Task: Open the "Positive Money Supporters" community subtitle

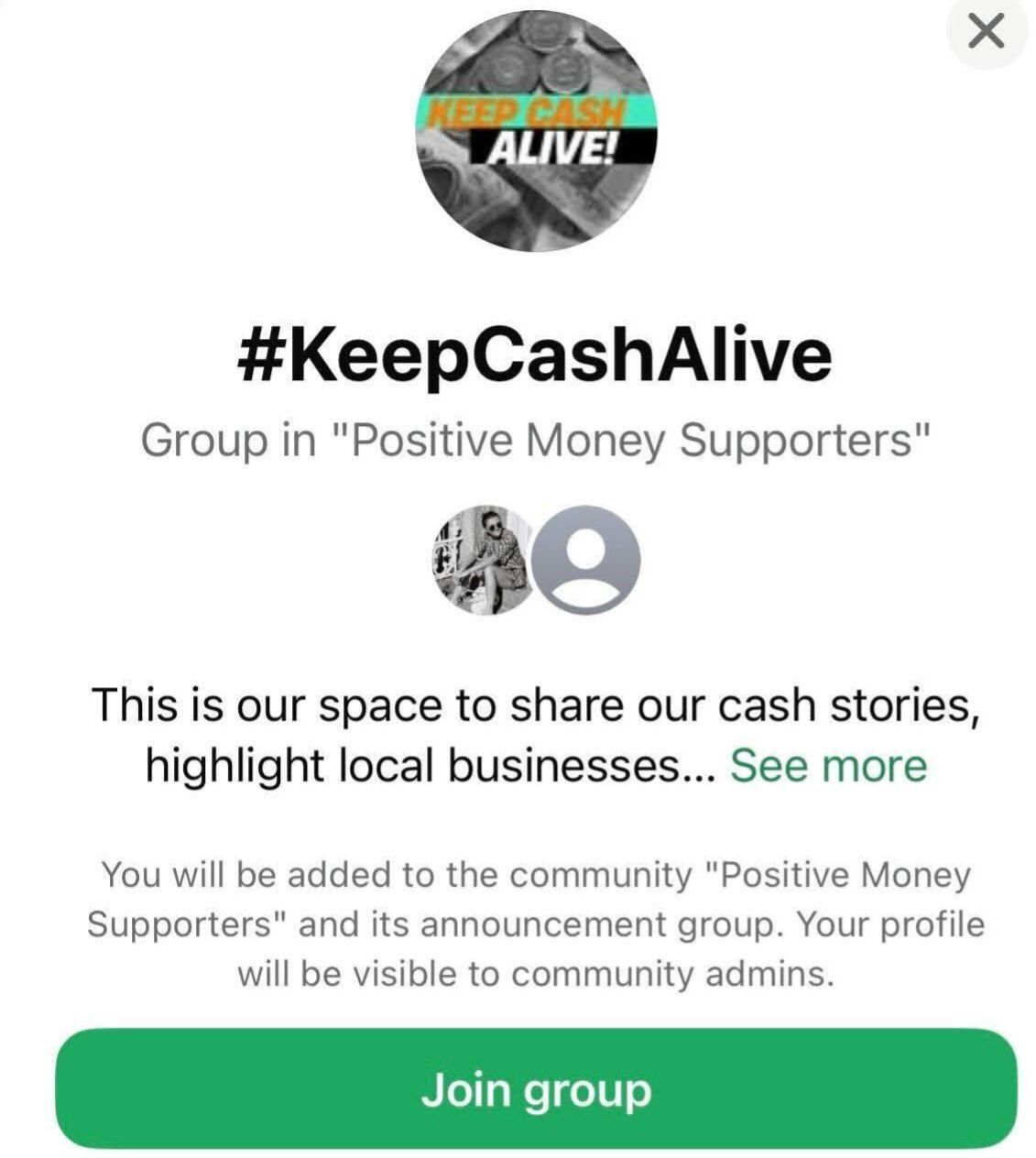Action: tap(536, 441)
